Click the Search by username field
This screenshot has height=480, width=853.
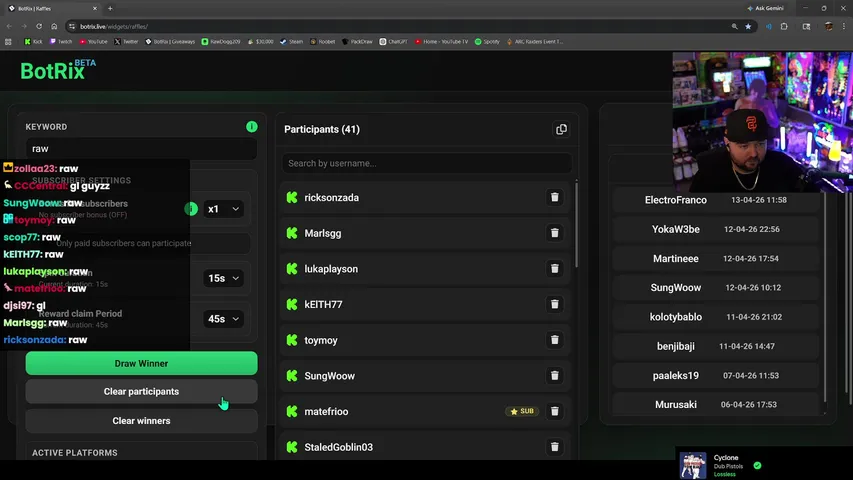pyautogui.click(x=426, y=163)
